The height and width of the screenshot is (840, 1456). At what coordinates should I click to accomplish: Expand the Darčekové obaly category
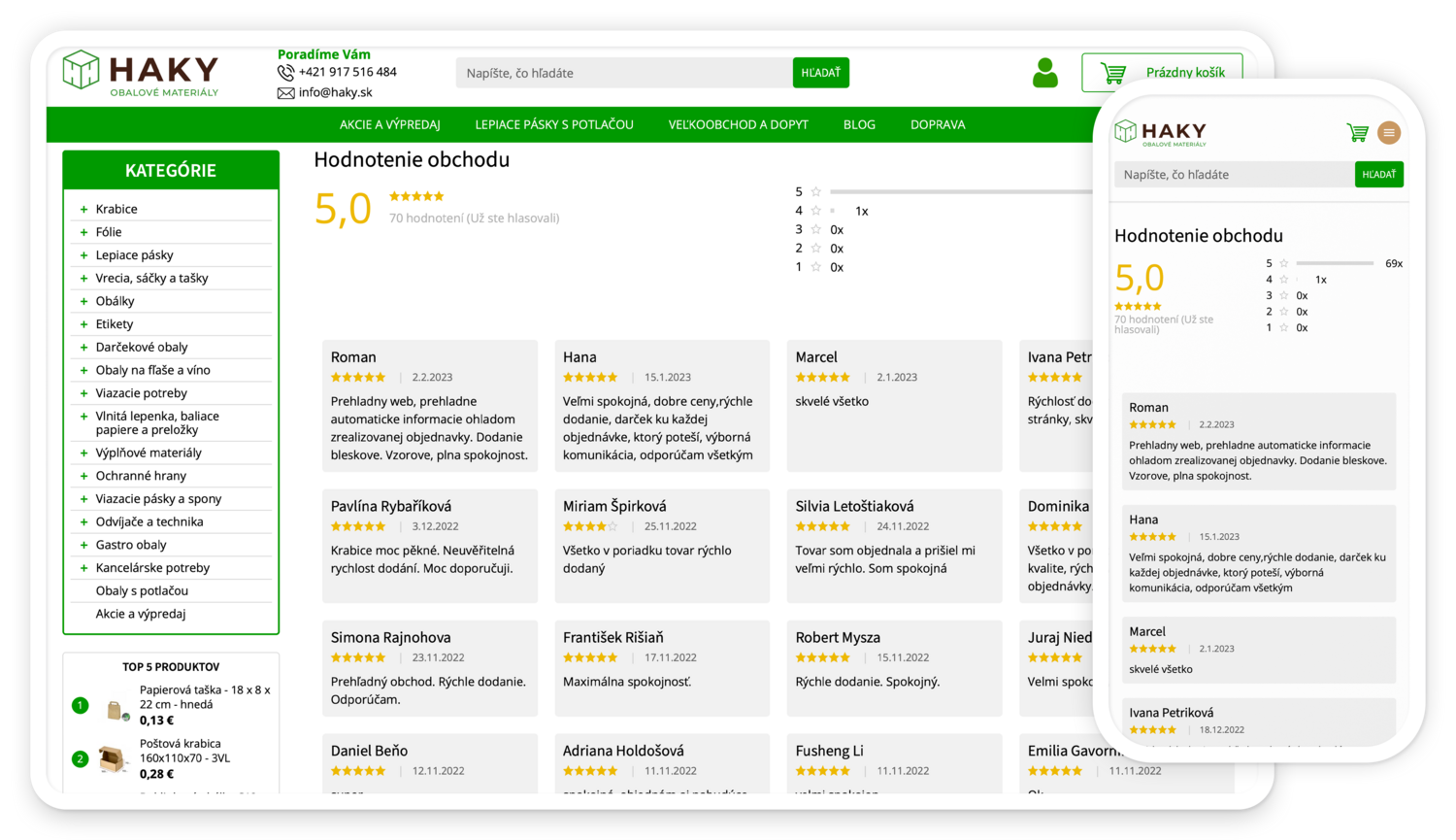(x=83, y=347)
